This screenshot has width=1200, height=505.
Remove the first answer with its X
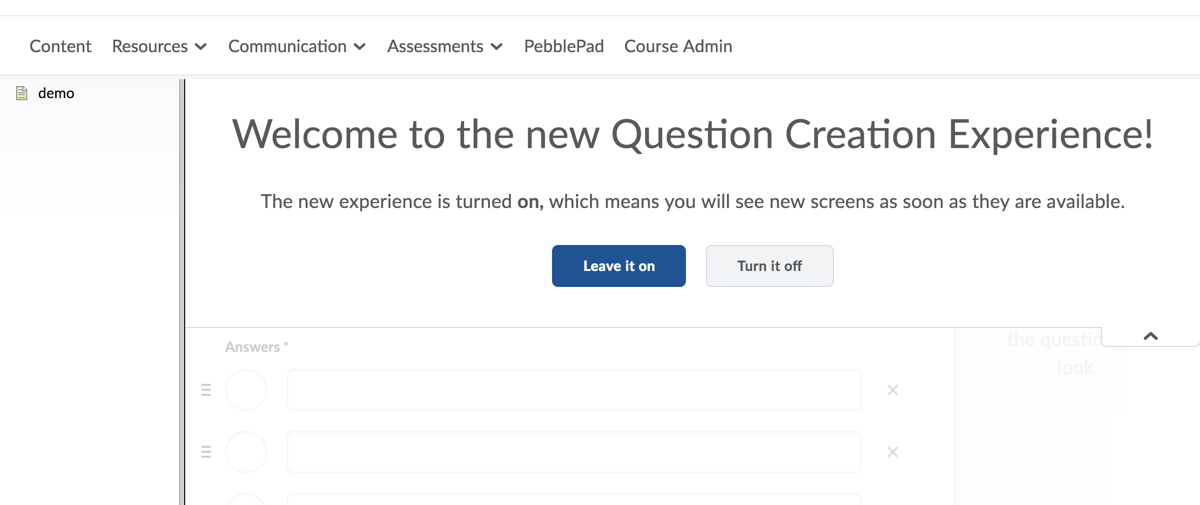[893, 390]
